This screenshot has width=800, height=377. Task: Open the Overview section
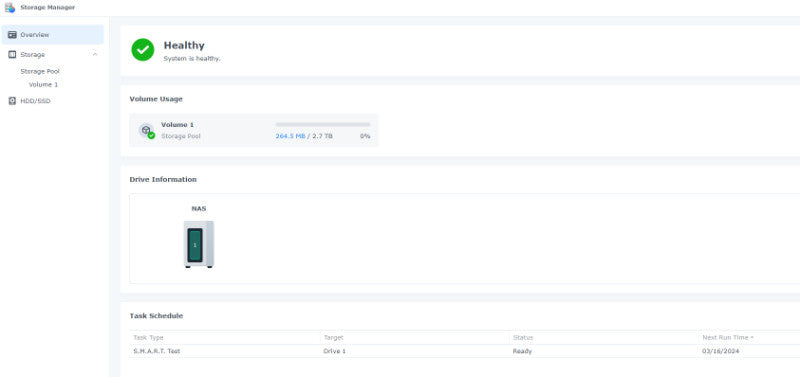click(x=53, y=35)
